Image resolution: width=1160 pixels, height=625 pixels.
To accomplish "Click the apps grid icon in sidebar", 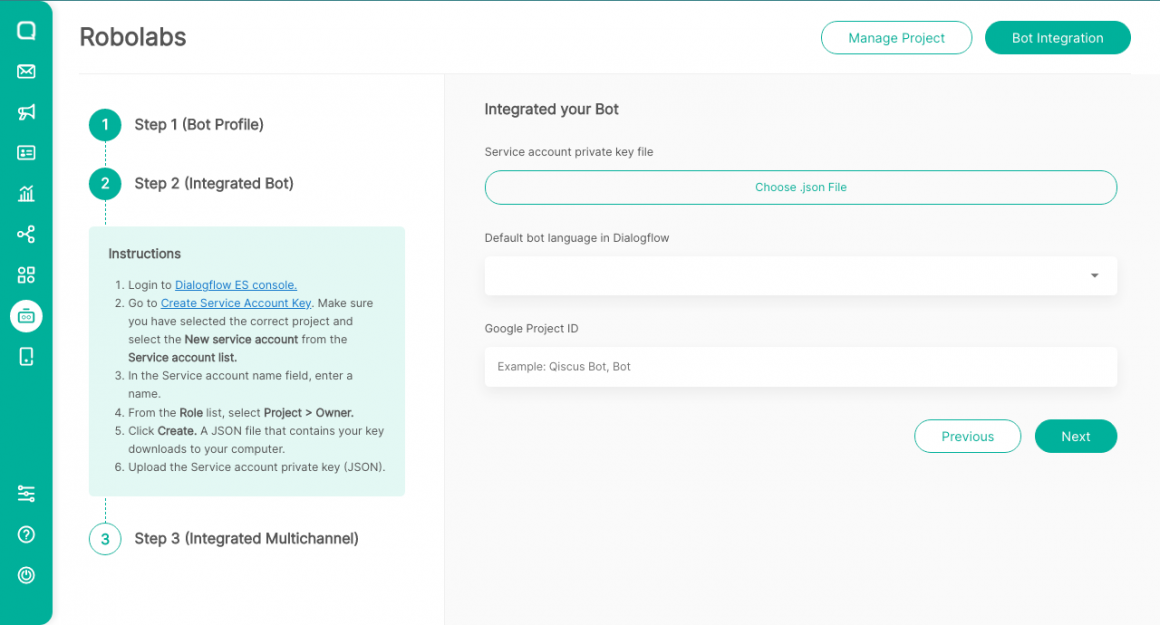I will point(26,274).
